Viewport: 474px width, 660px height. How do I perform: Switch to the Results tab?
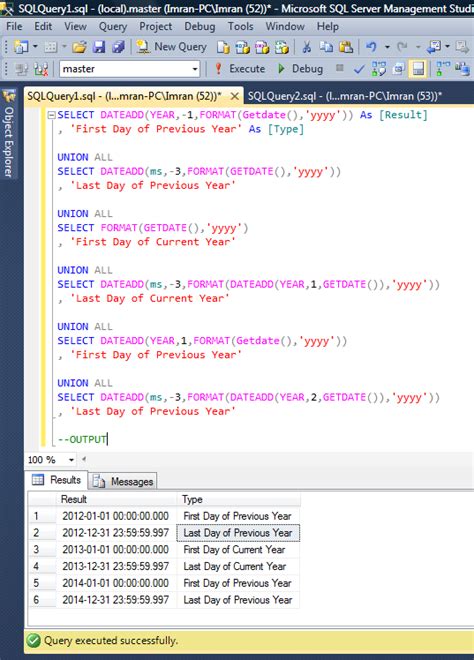[x=56, y=480]
